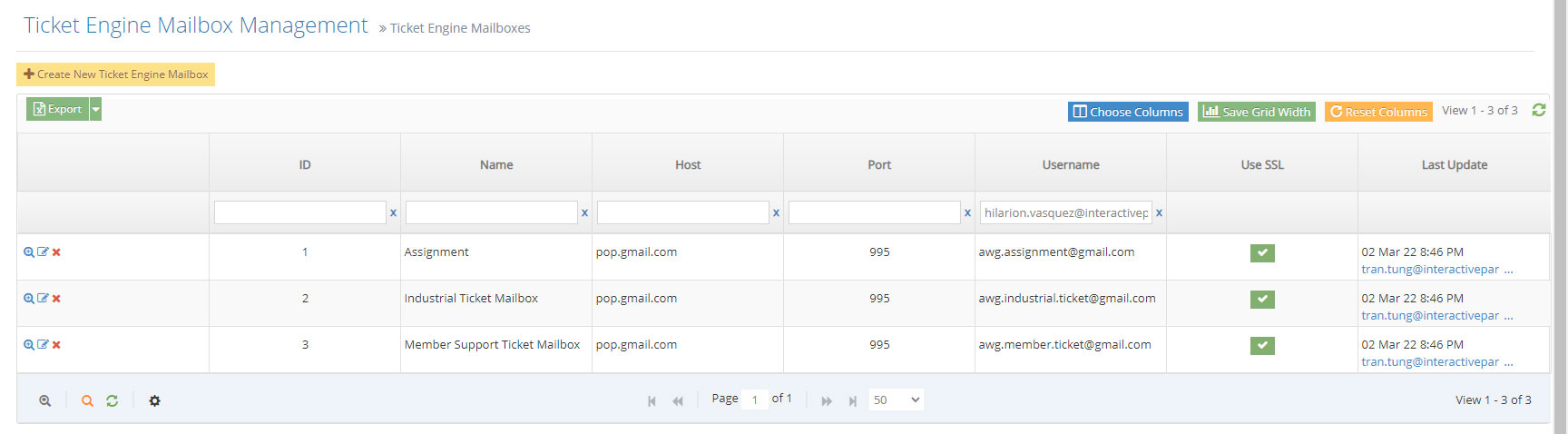Toggle Use SSL check for Member Support Mailbox

1262,346
